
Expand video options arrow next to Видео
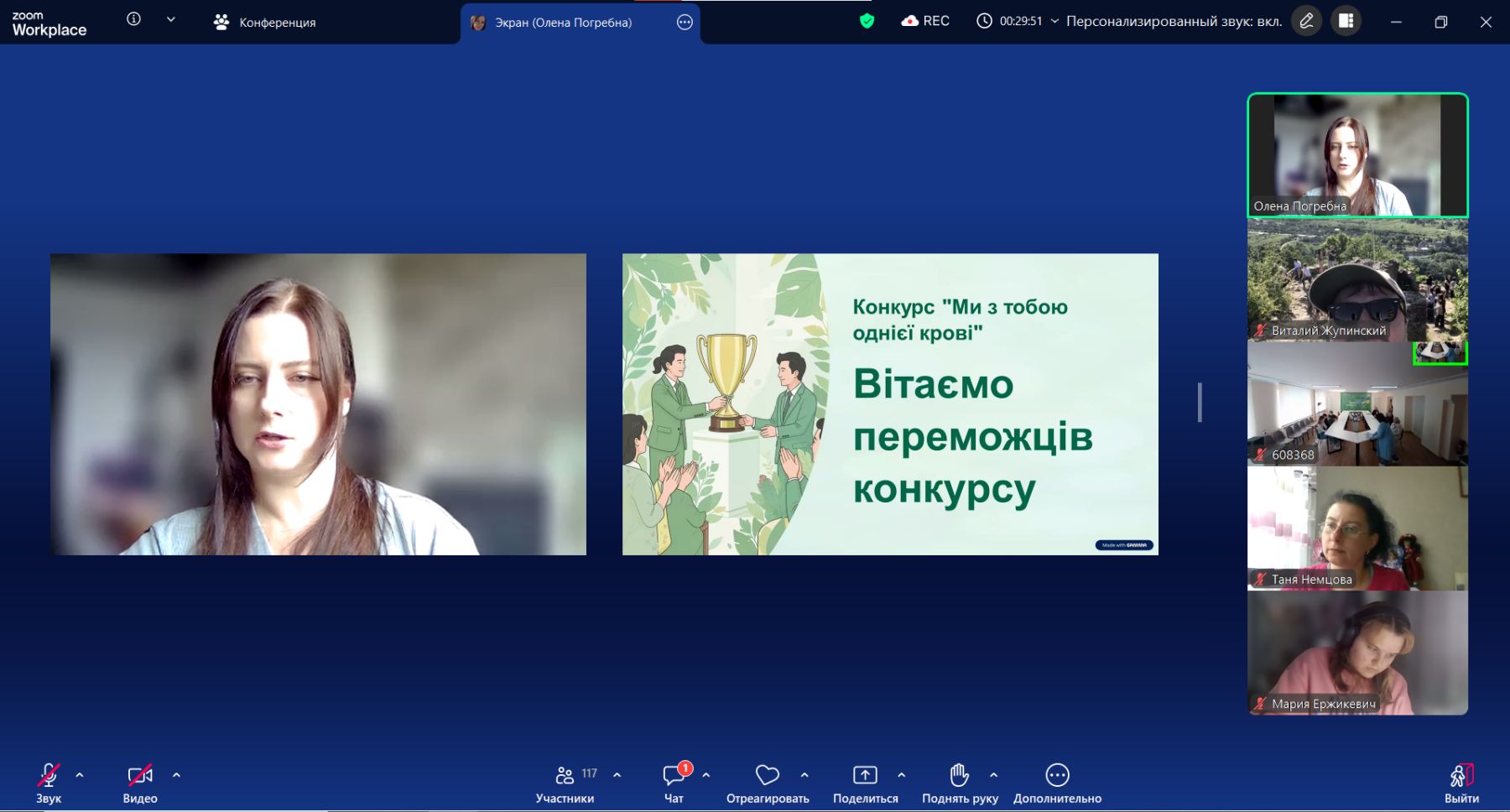click(176, 775)
